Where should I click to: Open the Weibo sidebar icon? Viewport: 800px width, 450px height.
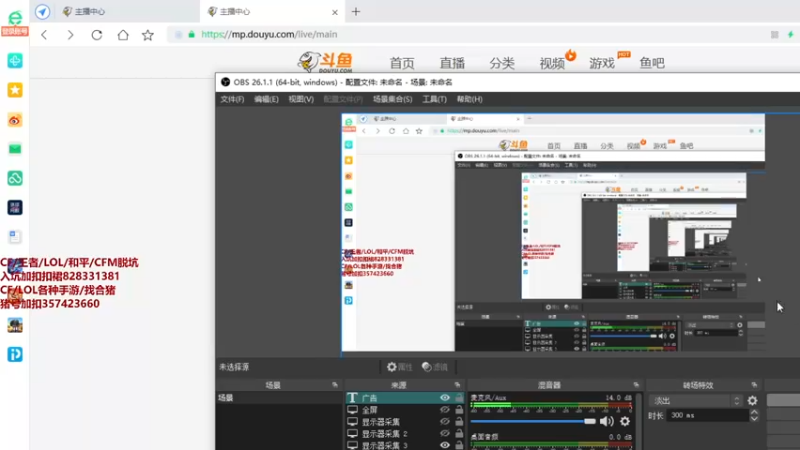pos(15,120)
